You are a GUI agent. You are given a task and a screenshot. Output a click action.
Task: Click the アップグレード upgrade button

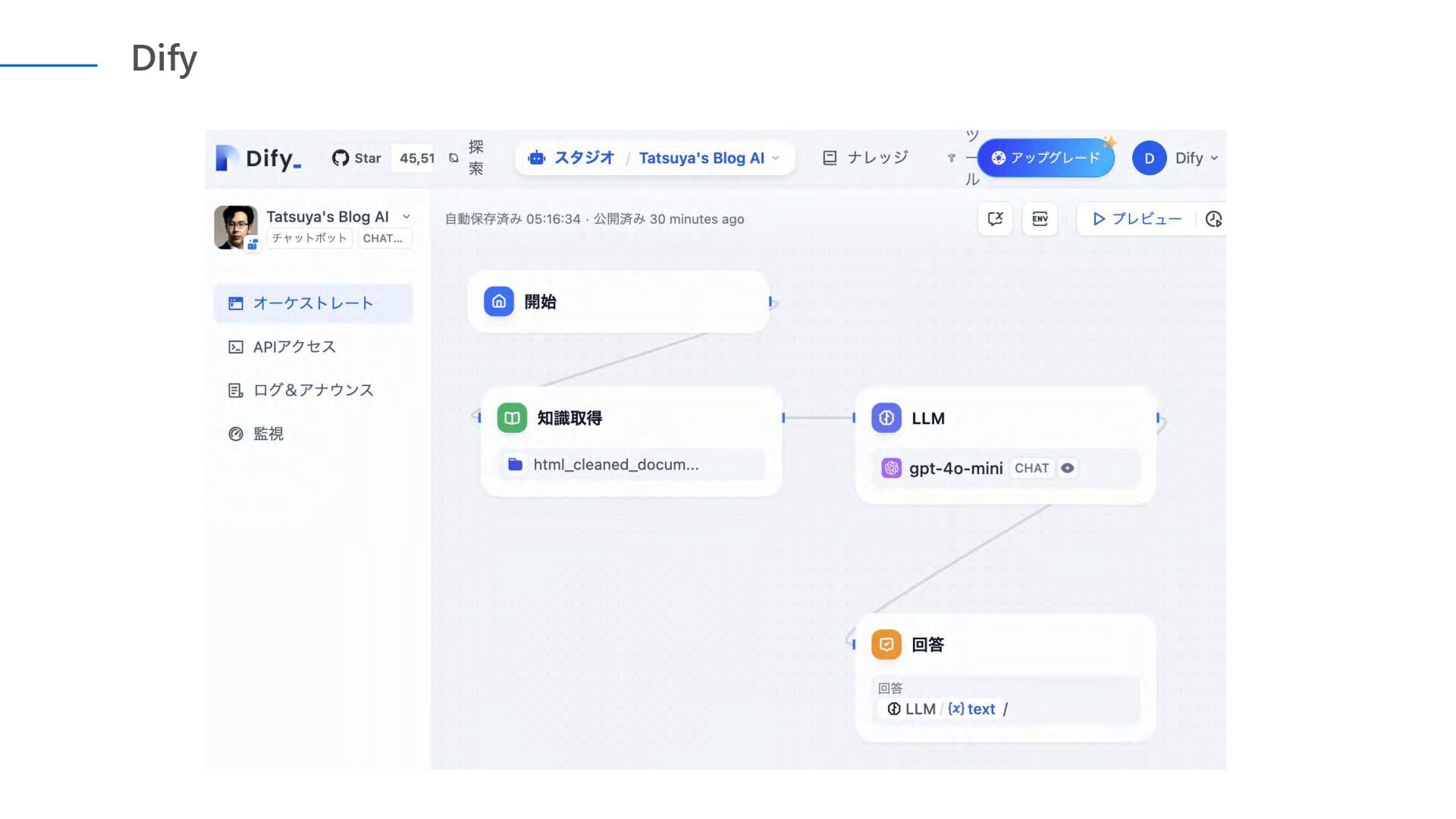coord(1046,158)
